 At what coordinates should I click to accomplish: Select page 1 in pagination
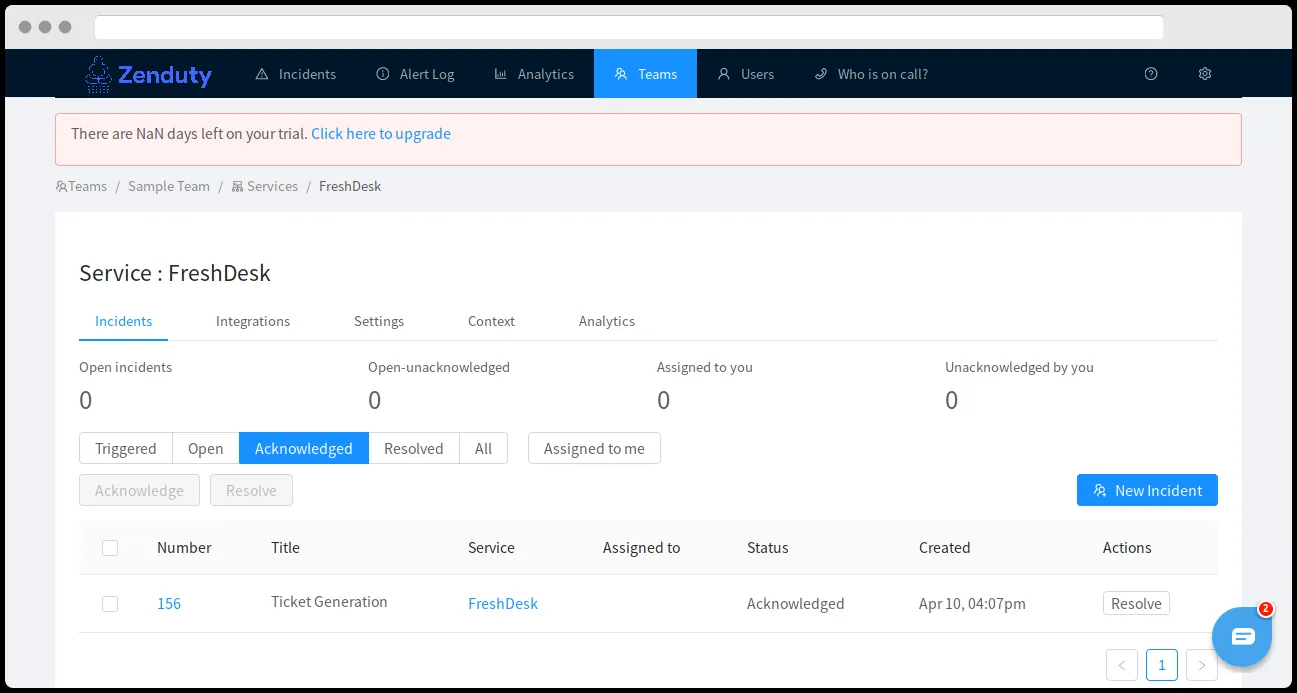point(1162,665)
